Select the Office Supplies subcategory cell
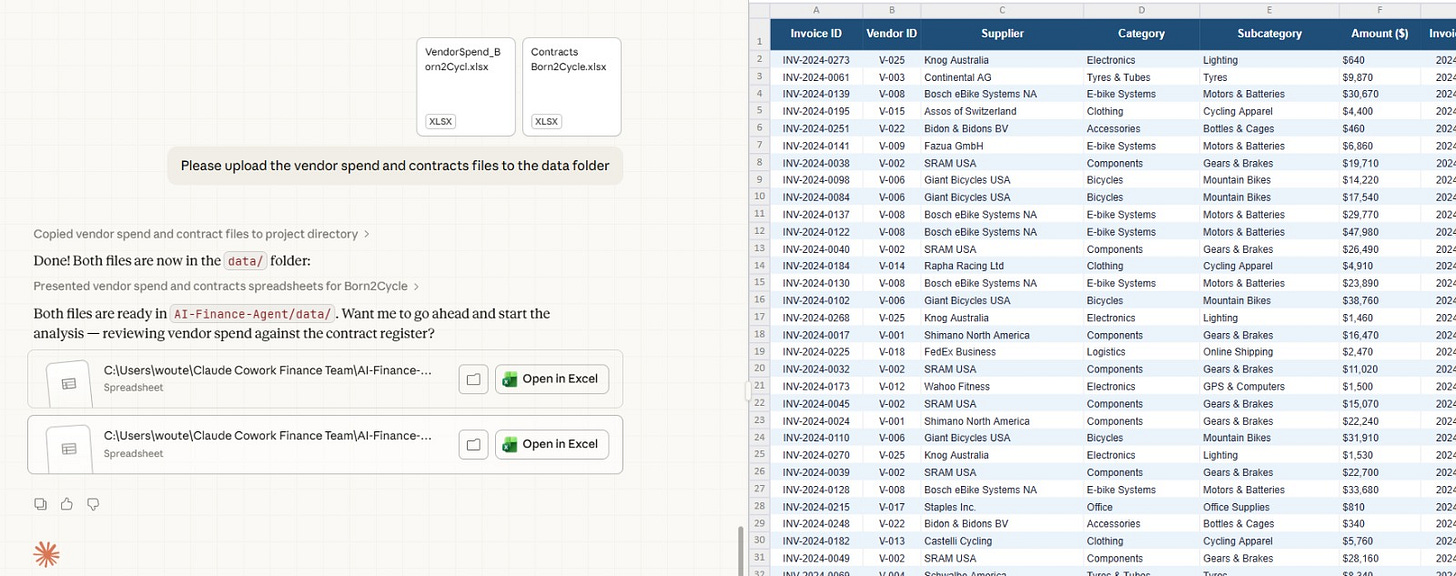 1269,507
